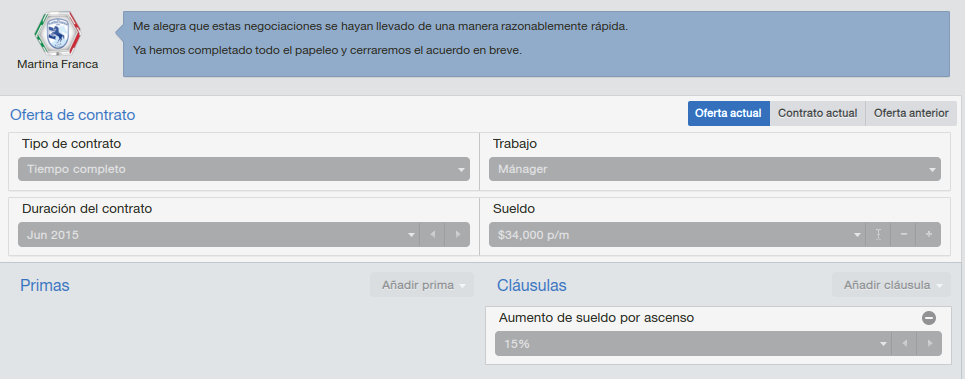Click the Añadir cláusula button

(x=892, y=285)
